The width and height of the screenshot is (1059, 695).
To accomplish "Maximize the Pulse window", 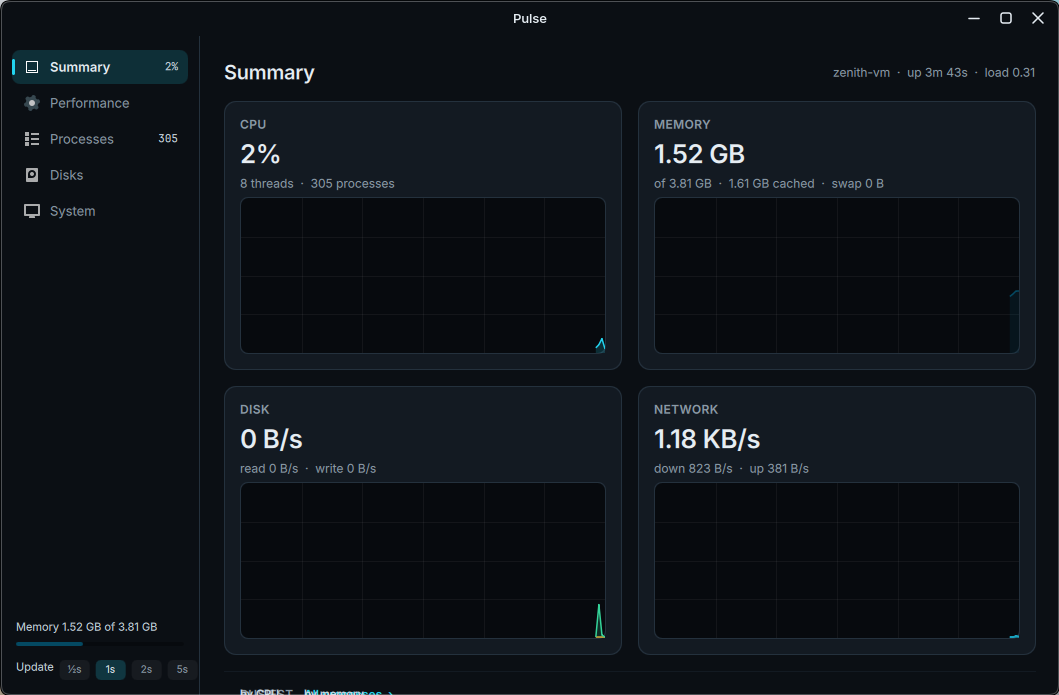I will click(x=1006, y=18).
